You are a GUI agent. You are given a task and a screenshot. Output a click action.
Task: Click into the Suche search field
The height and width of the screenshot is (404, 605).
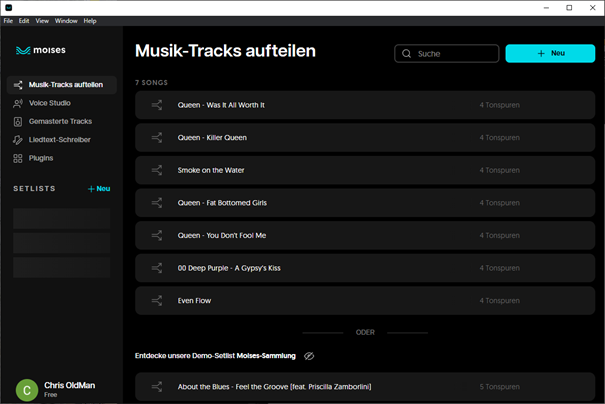click(x=447, y=54)
